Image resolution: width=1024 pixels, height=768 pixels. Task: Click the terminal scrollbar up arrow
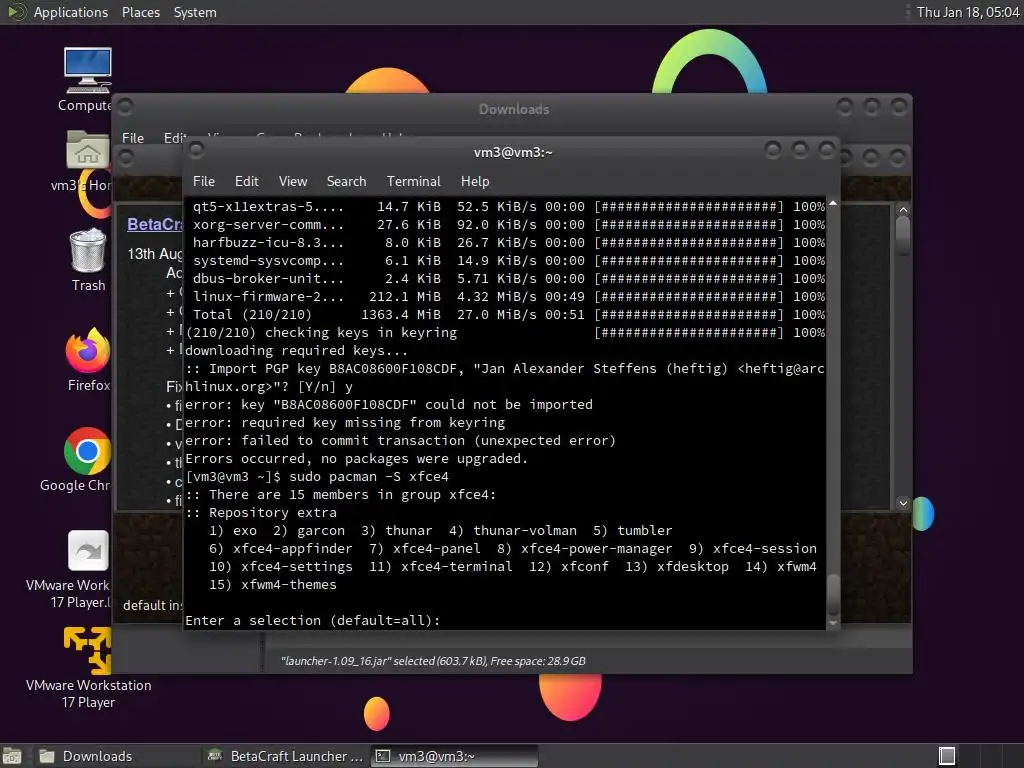(833, 204)
